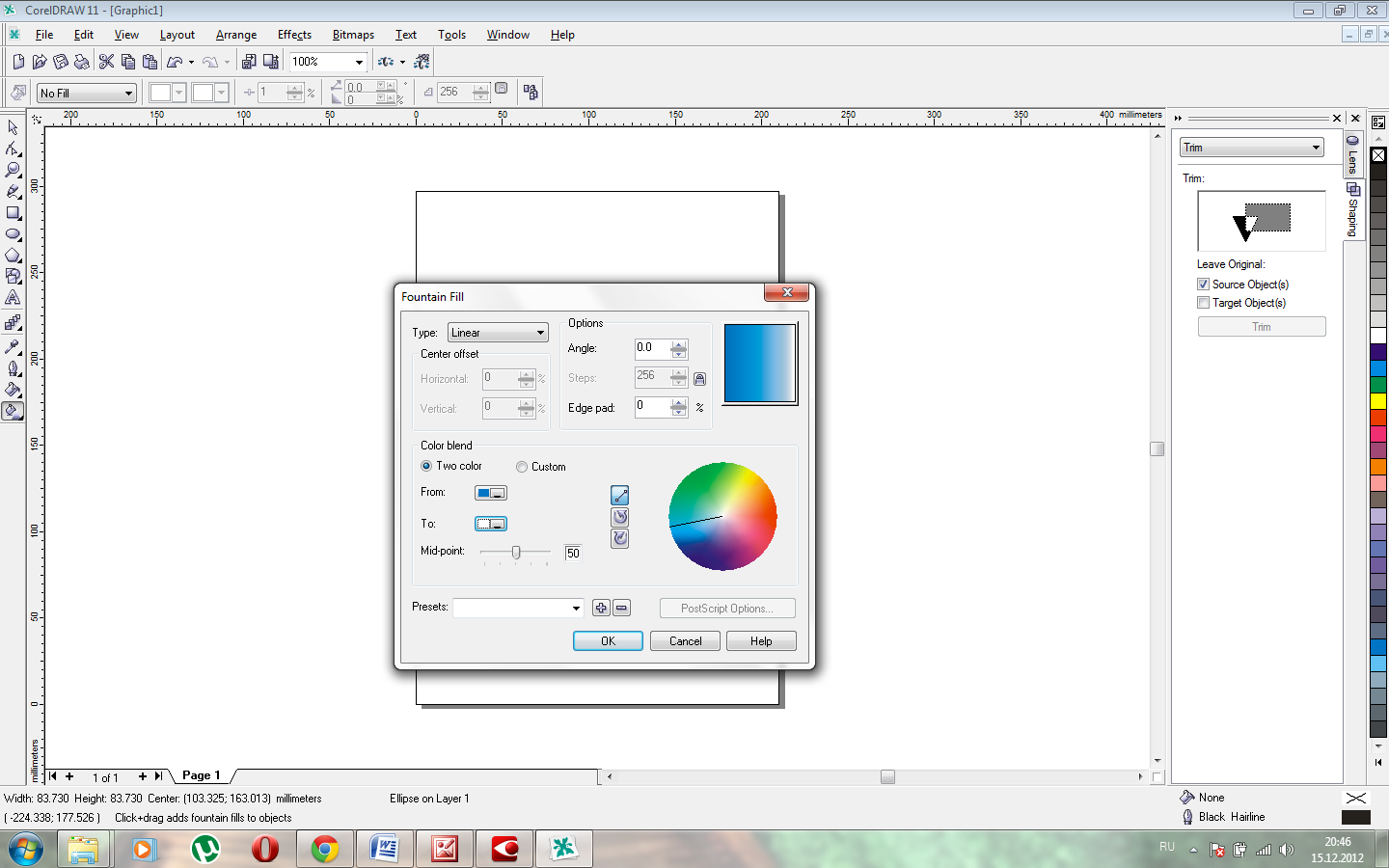This screenshot has height=868, width=1389.
Task: Select the Fill bucket tool
Action: click(13, 390)
